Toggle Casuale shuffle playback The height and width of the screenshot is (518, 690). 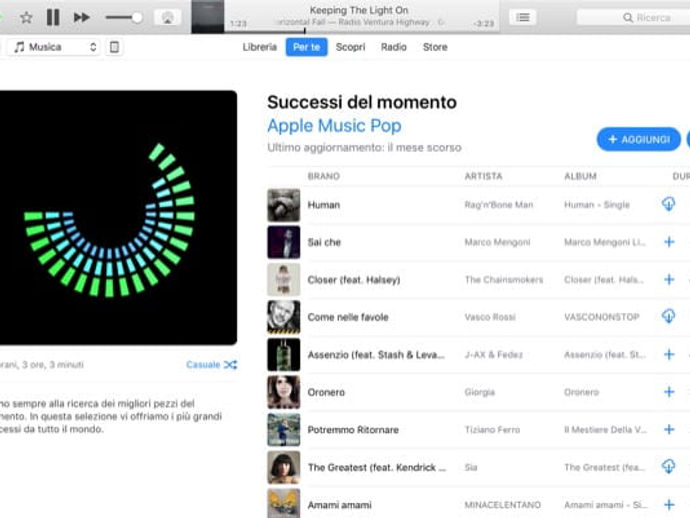click(212, 364)
